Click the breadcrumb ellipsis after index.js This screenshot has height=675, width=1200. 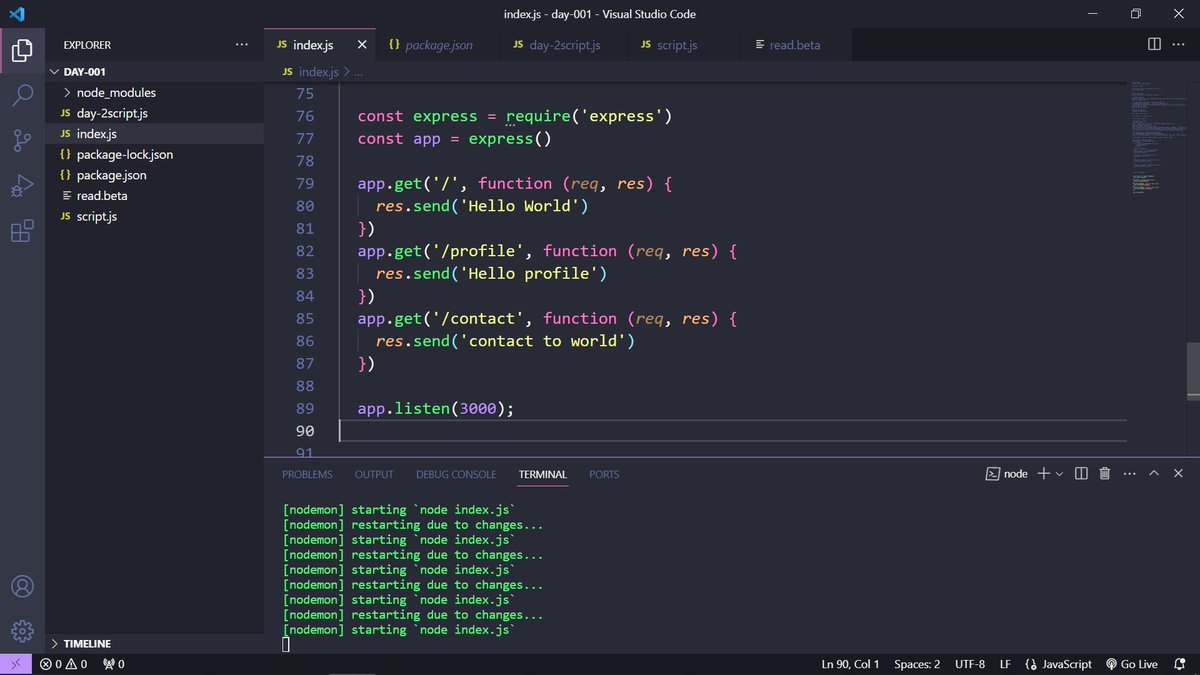358,72
